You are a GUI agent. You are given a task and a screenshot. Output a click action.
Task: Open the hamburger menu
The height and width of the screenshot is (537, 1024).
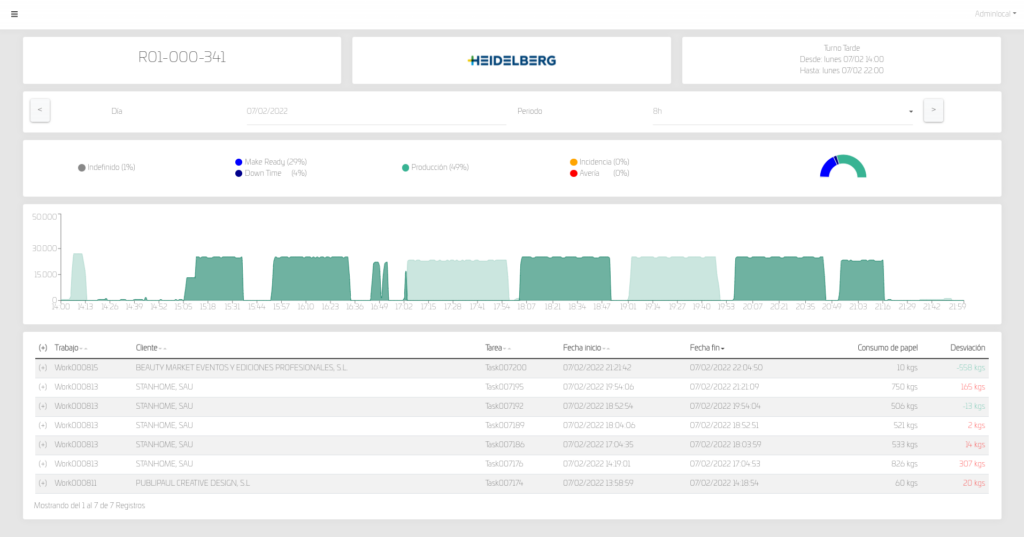pyautogui.click(x=14, y=14)
